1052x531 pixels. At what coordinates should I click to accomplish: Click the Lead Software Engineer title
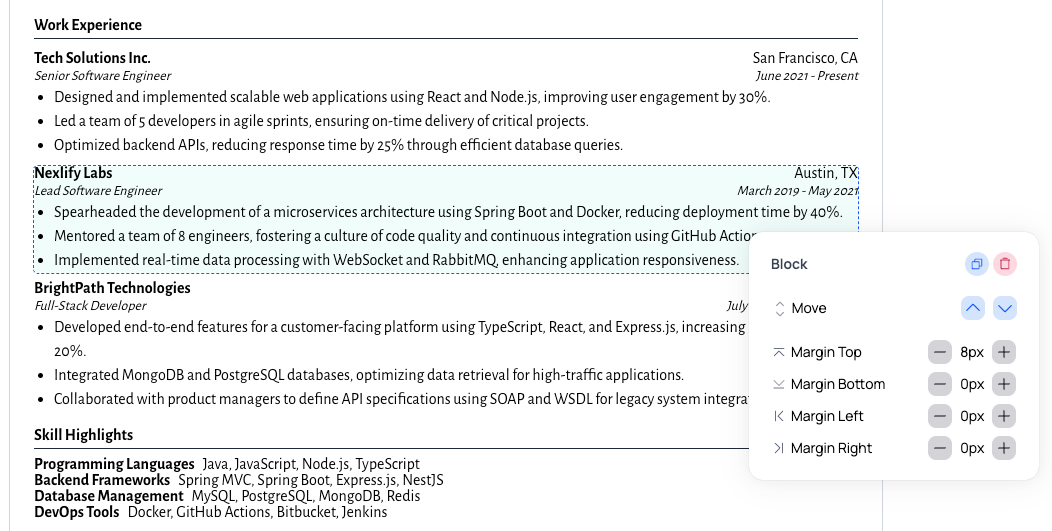98,191
